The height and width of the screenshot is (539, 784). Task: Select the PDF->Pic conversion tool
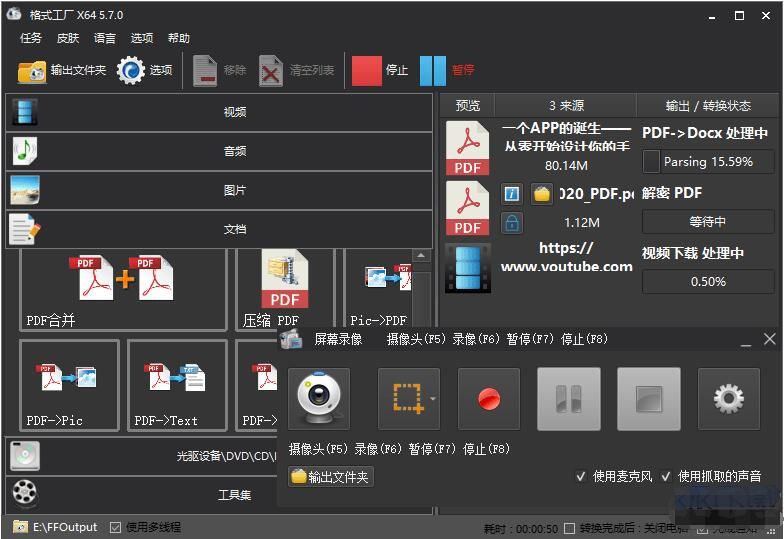click(x=69, y=385)
